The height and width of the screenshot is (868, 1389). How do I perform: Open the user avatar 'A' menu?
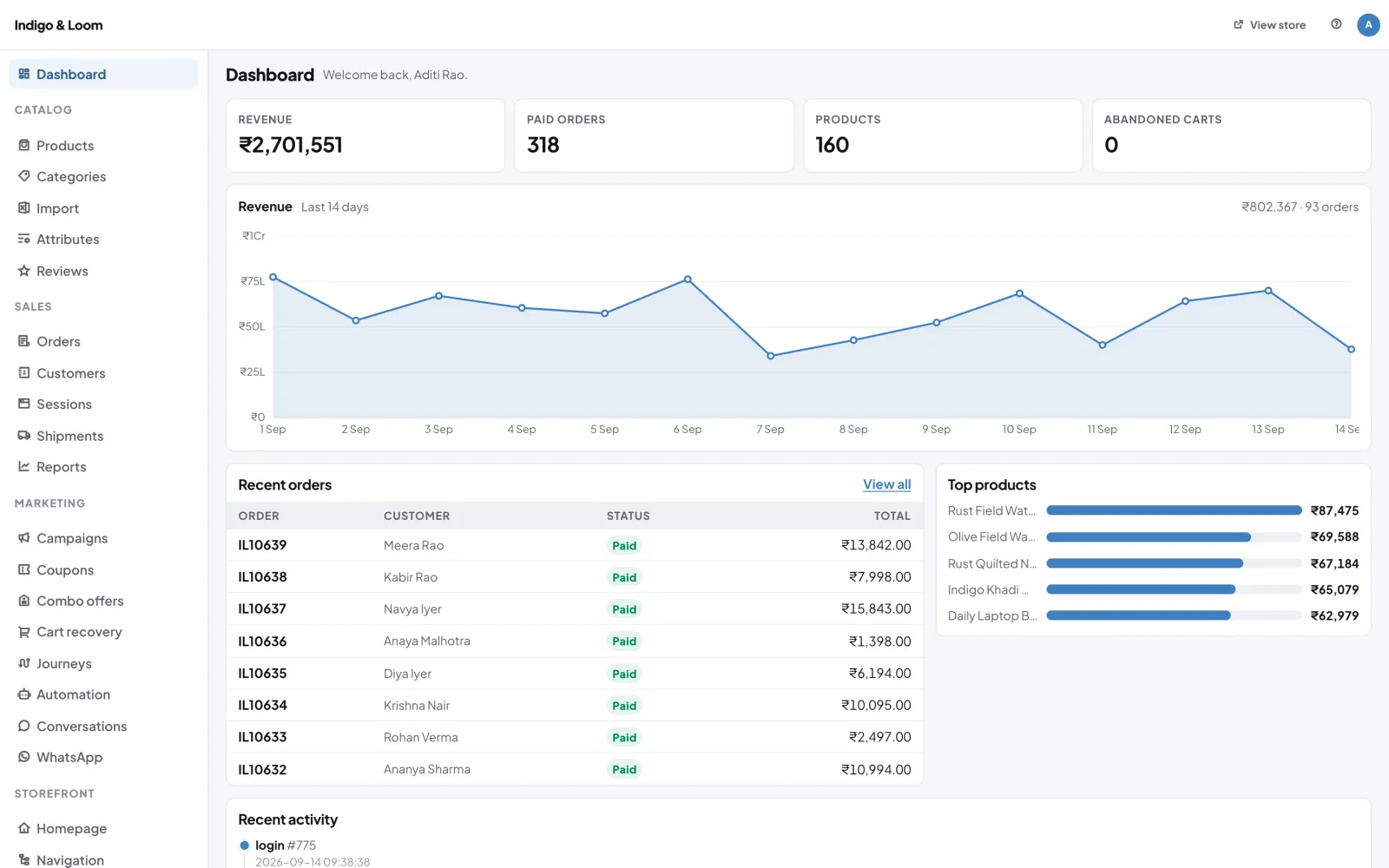(x=1368, y=24)
